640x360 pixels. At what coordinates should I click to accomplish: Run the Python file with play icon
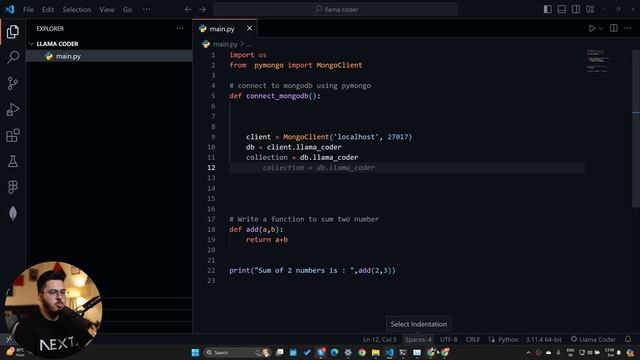591,29
